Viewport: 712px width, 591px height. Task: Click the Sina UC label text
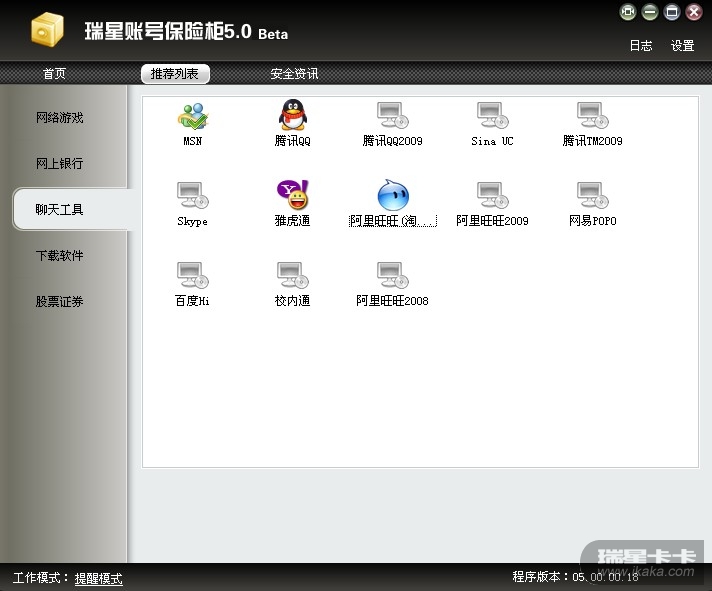493,141
